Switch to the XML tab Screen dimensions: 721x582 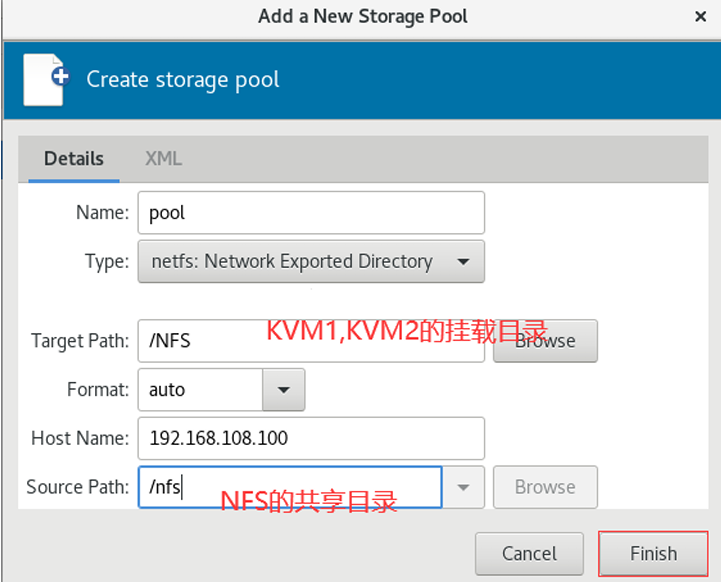(163, 159)
